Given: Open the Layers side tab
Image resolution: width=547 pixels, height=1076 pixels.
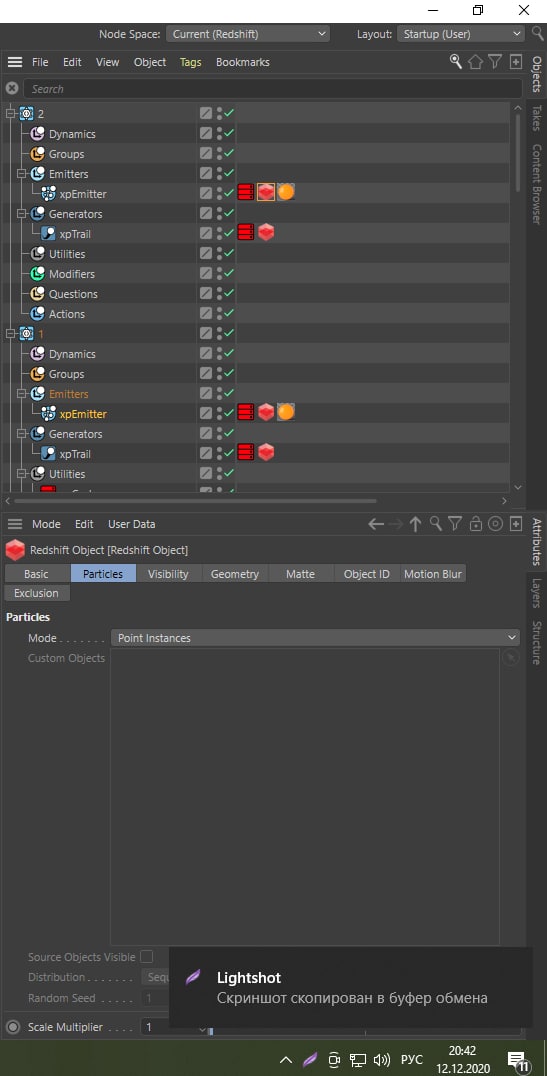Looking at the screenshot, I should 537,593.
